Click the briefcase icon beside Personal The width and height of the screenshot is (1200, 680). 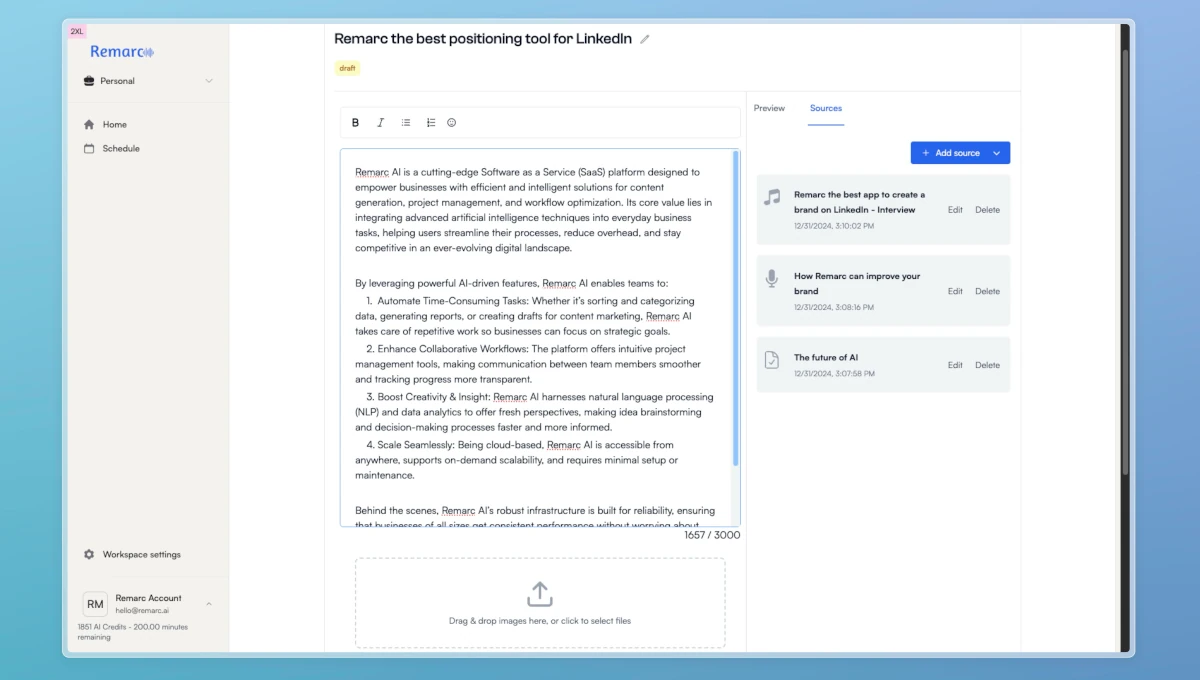[x=89, y=81]
